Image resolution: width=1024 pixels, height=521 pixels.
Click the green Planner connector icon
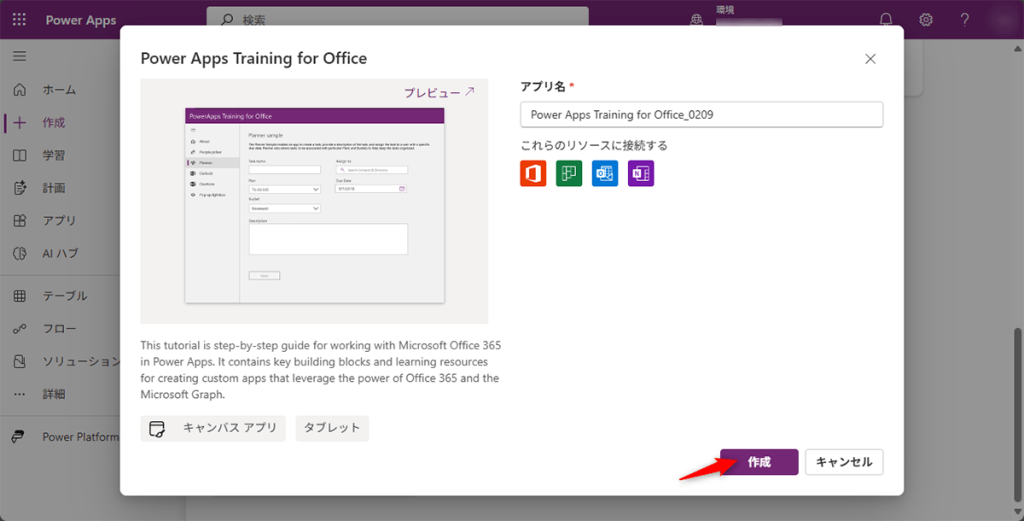click(569, 173)
